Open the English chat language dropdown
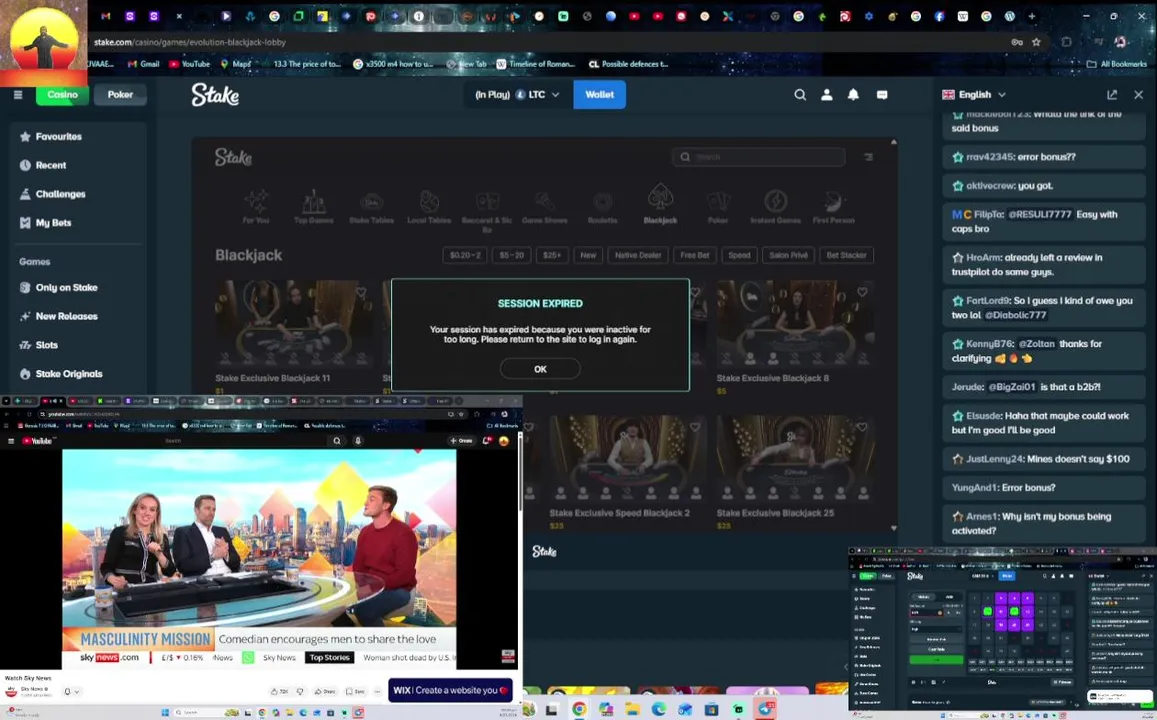The width and height of the screenshot is (1157, 720). pos(974,94)
